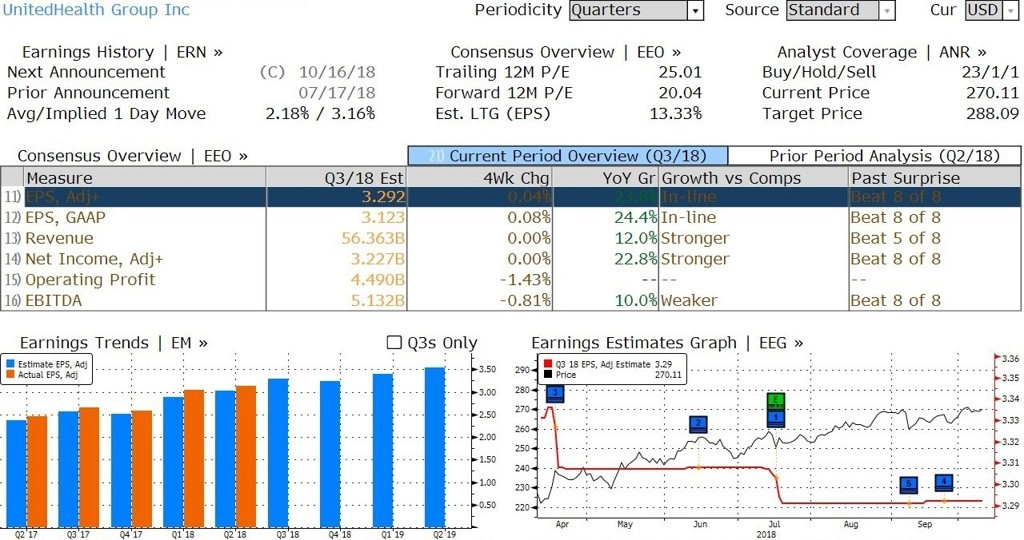Click the Current Price 270.11 value
The width and height of the screenshot is (1024, 540).
tap(992, 93)
